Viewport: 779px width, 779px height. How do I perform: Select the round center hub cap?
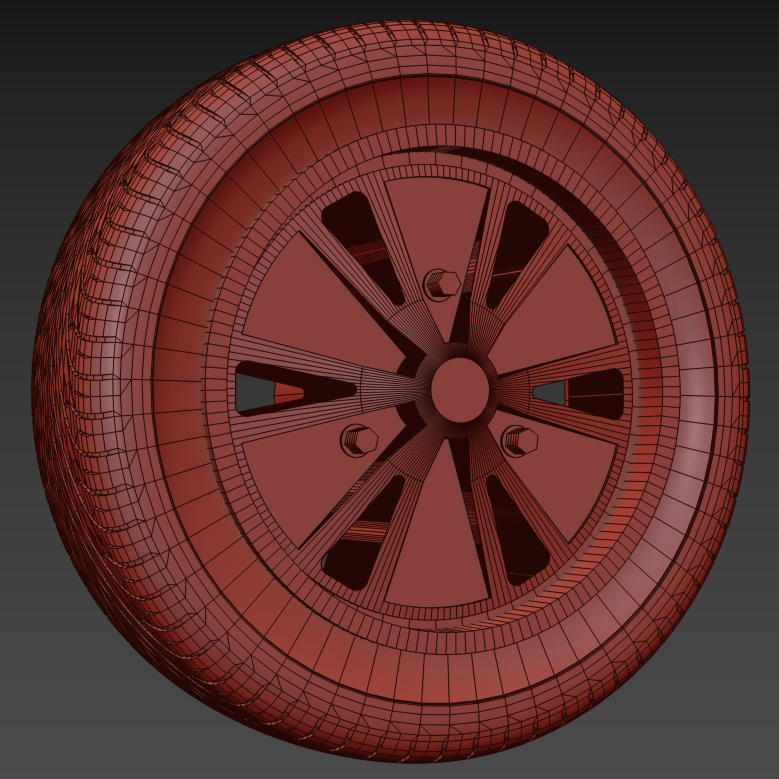pos(460,390)
